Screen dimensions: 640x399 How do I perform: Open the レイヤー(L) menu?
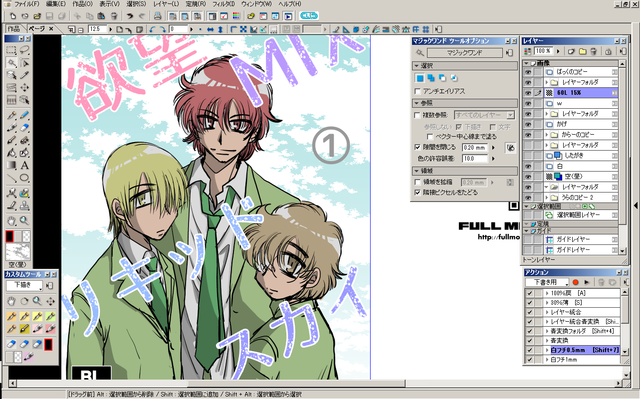(x=166, y=4)
